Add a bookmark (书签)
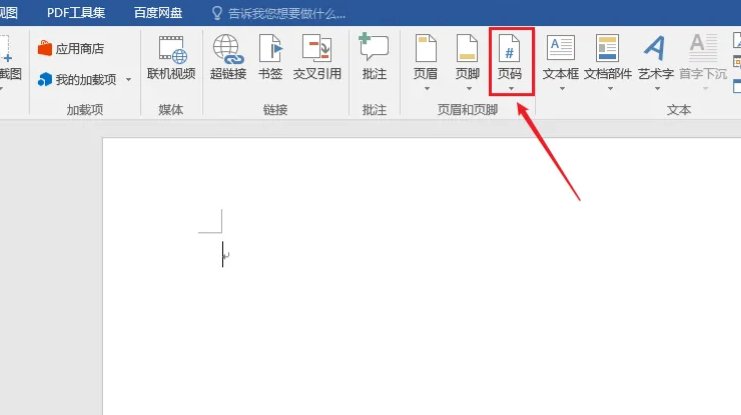741x415 pixels. (x=270, y=57)
